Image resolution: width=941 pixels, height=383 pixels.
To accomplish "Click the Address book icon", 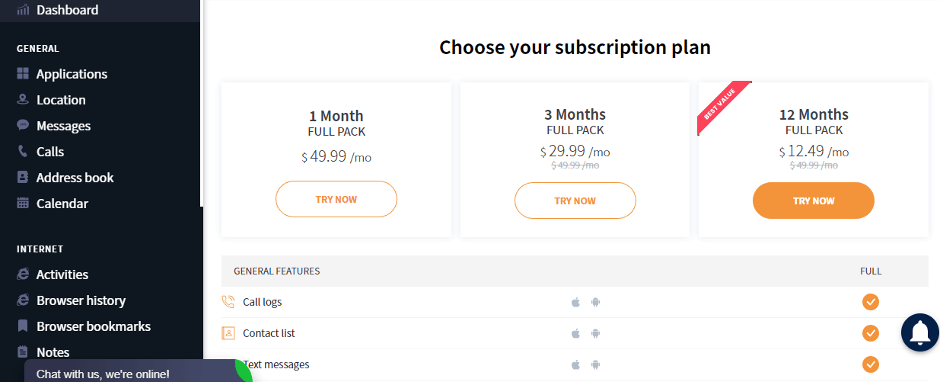I will pos(23,177).
